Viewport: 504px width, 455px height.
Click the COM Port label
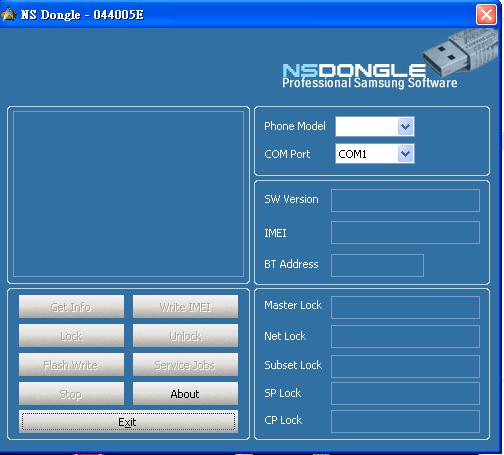pos(287,154)
